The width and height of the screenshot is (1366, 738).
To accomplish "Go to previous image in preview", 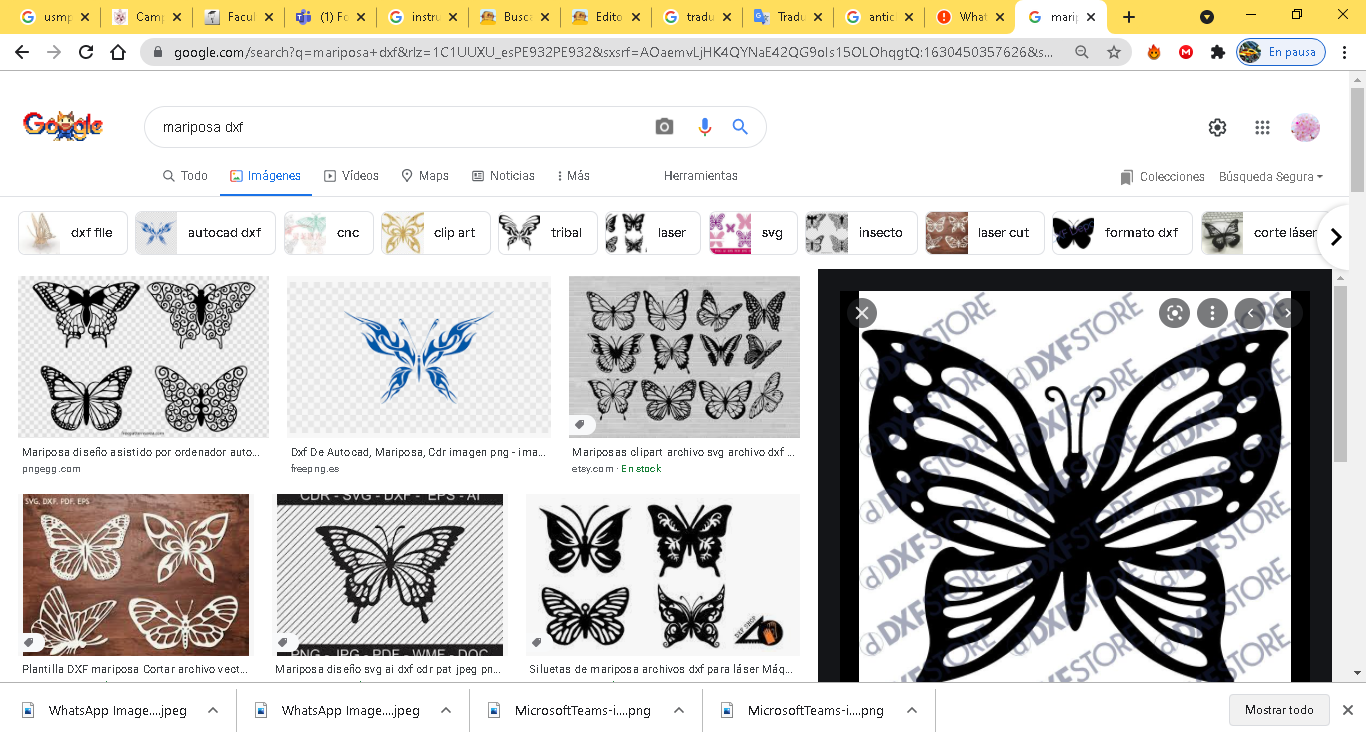I will 1250,313.
